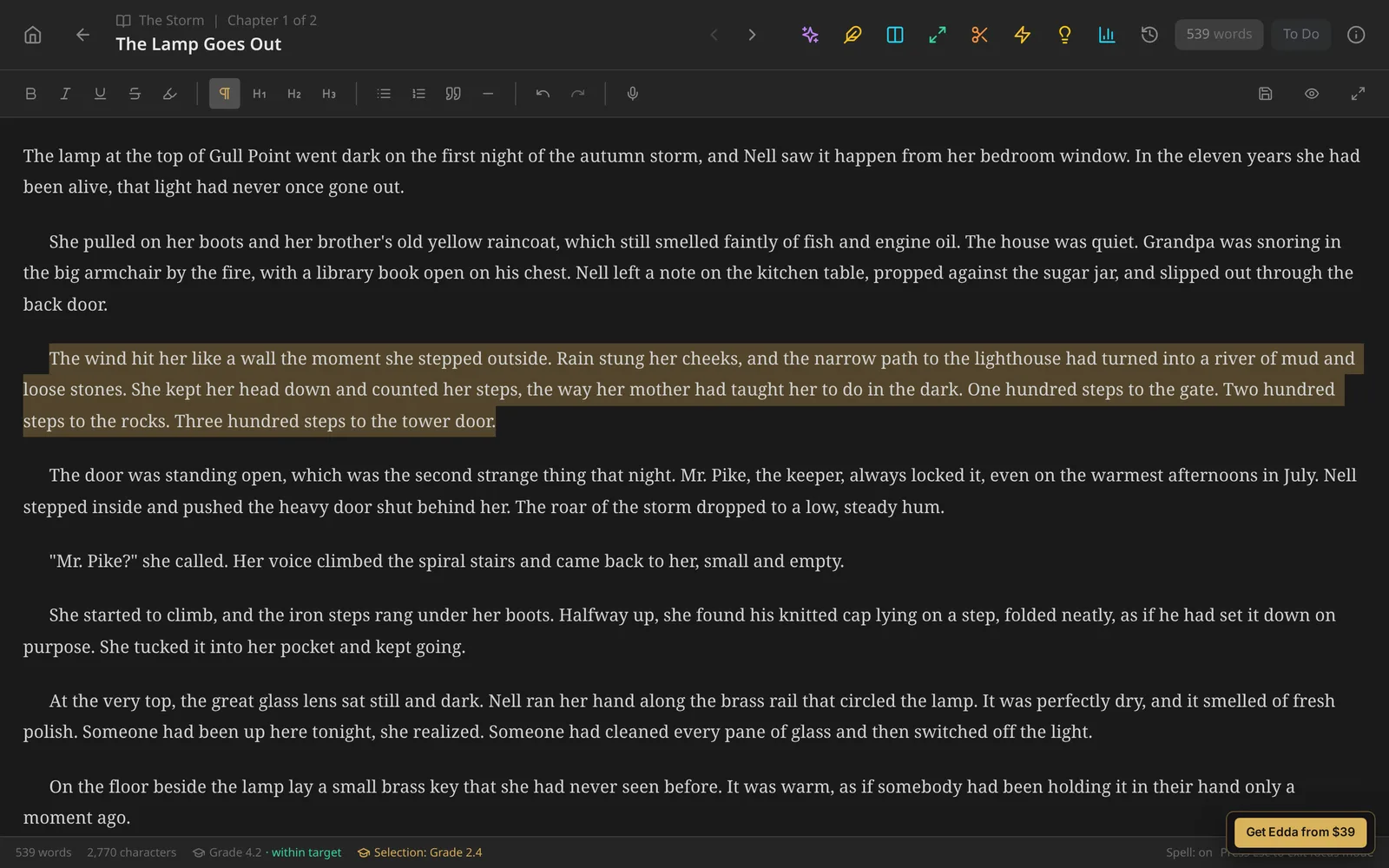Toggle the split view columns icon

pyautogui.click(x=895, y=35)
